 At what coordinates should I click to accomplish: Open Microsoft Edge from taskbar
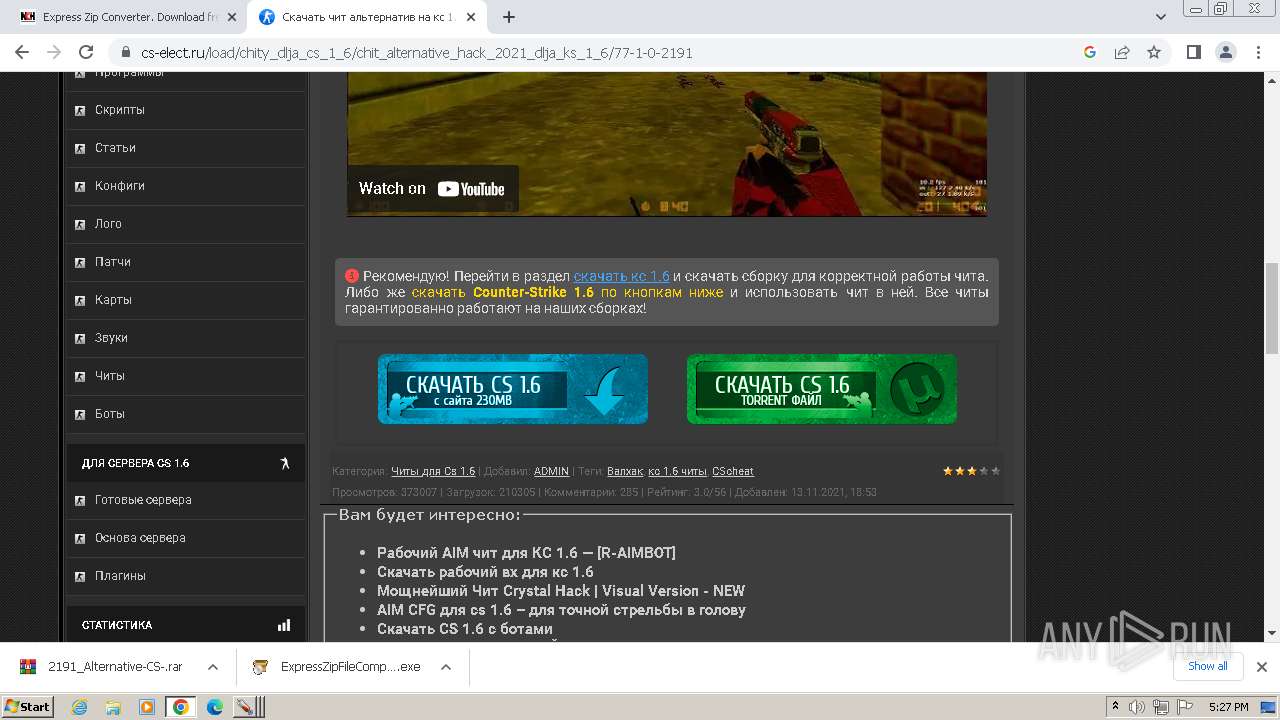[214, 707]
